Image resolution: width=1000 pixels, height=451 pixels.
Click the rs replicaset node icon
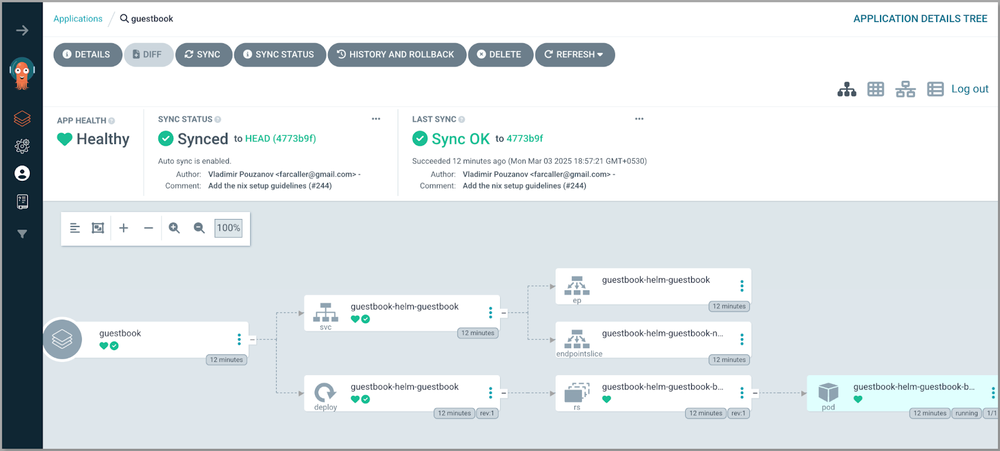pos(577,394)
